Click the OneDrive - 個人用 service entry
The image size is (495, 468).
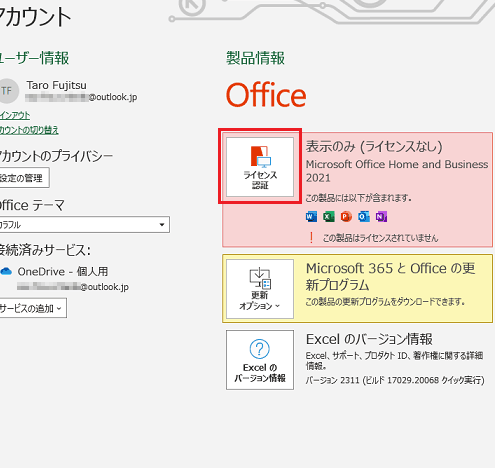click(63, 272)
